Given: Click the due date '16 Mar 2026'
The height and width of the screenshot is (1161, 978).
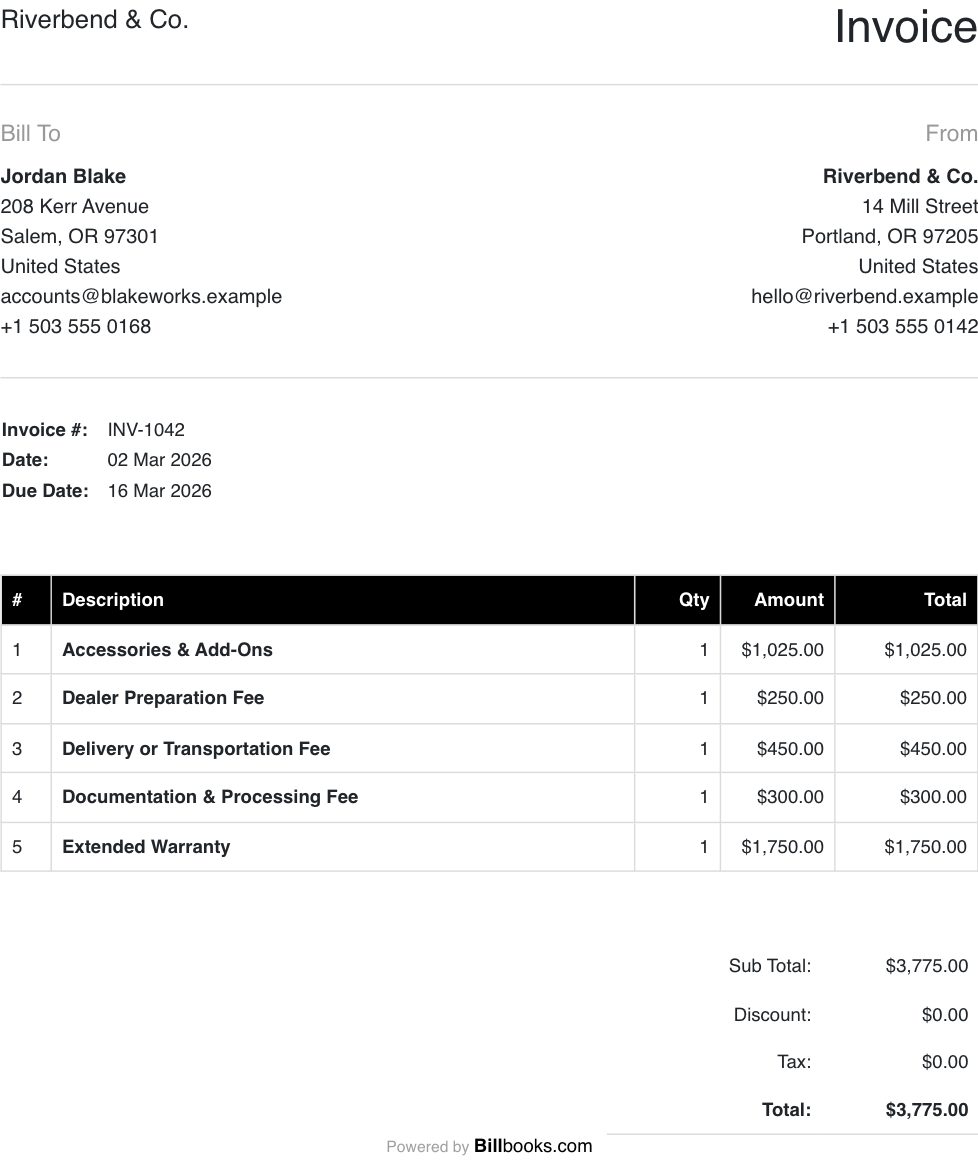Looking at the screenshot, I should pos(159,491).
